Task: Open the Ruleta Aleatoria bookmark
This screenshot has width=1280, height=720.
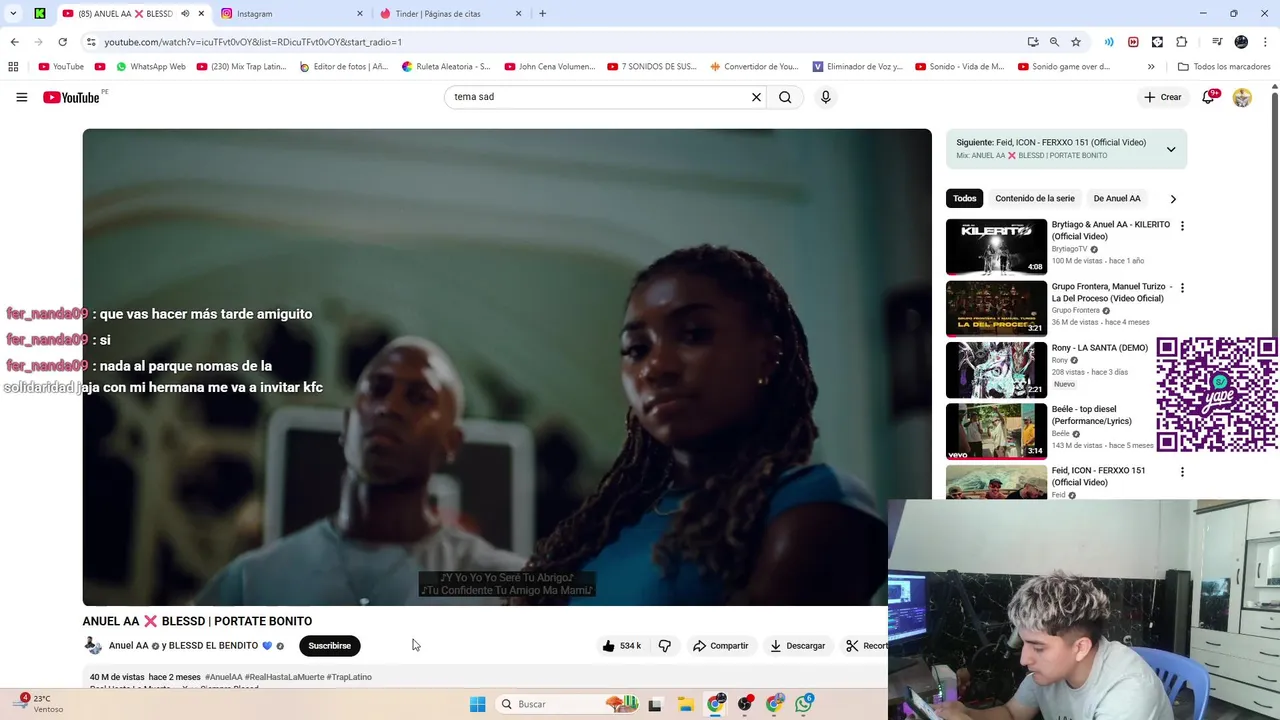Action: pyautogui.click(x=446, y=67)
